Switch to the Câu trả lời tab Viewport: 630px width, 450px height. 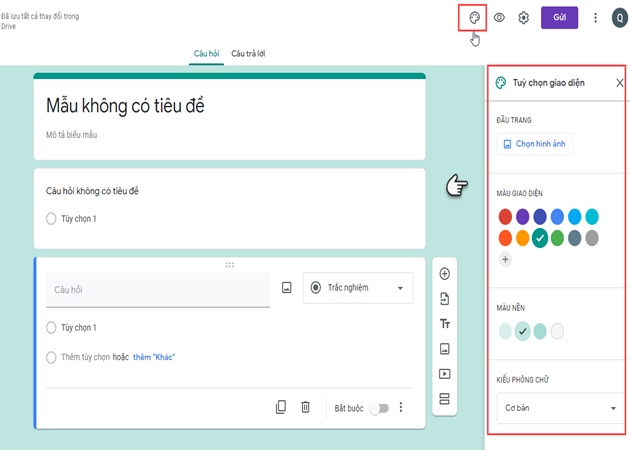248,53
